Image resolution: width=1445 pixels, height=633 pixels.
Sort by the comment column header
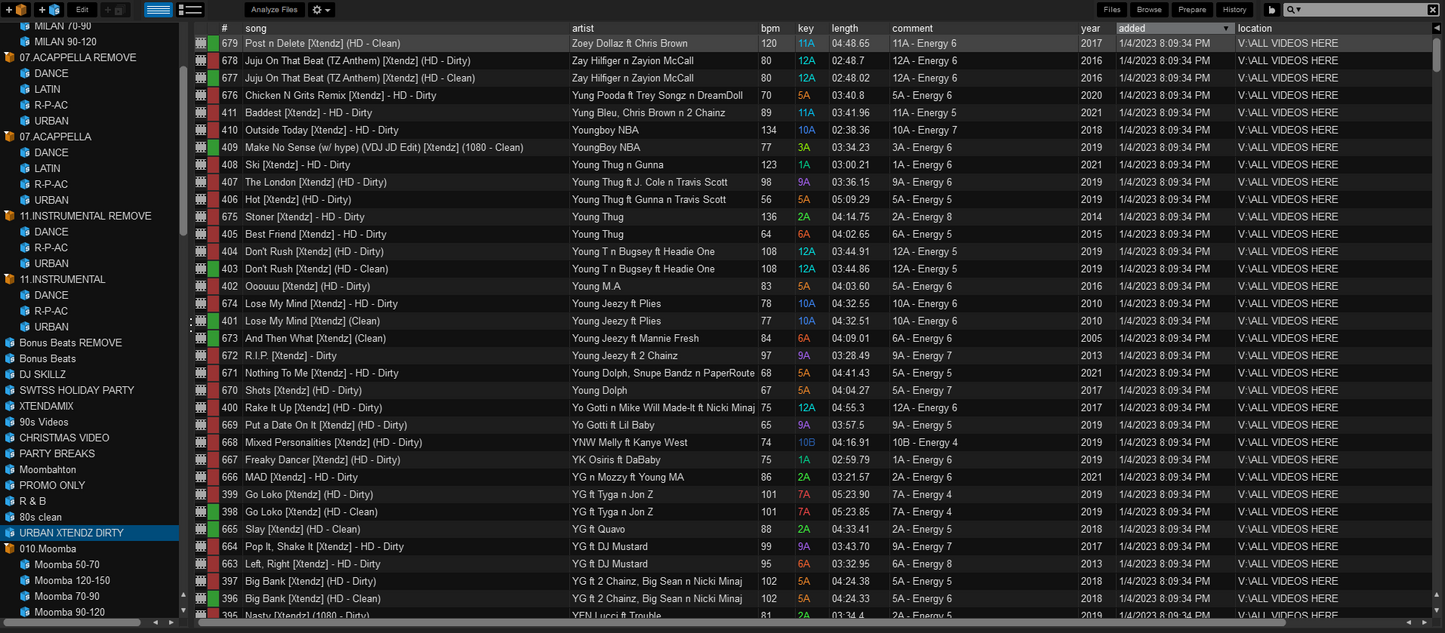983,29
